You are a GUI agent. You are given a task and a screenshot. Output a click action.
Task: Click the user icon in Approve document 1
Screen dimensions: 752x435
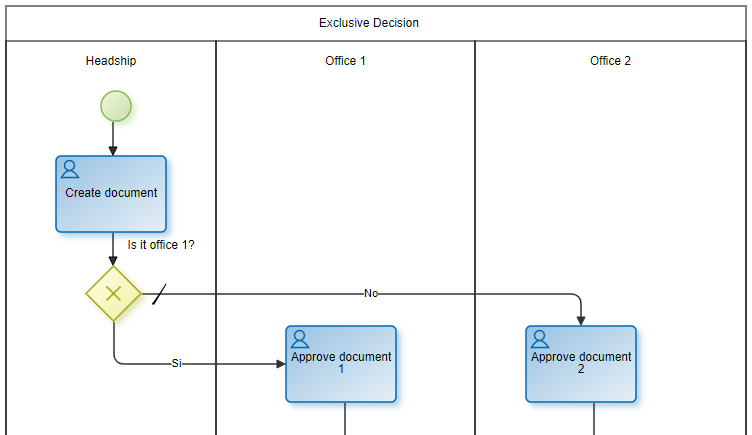pyautogui.click(x=299, y=339)
